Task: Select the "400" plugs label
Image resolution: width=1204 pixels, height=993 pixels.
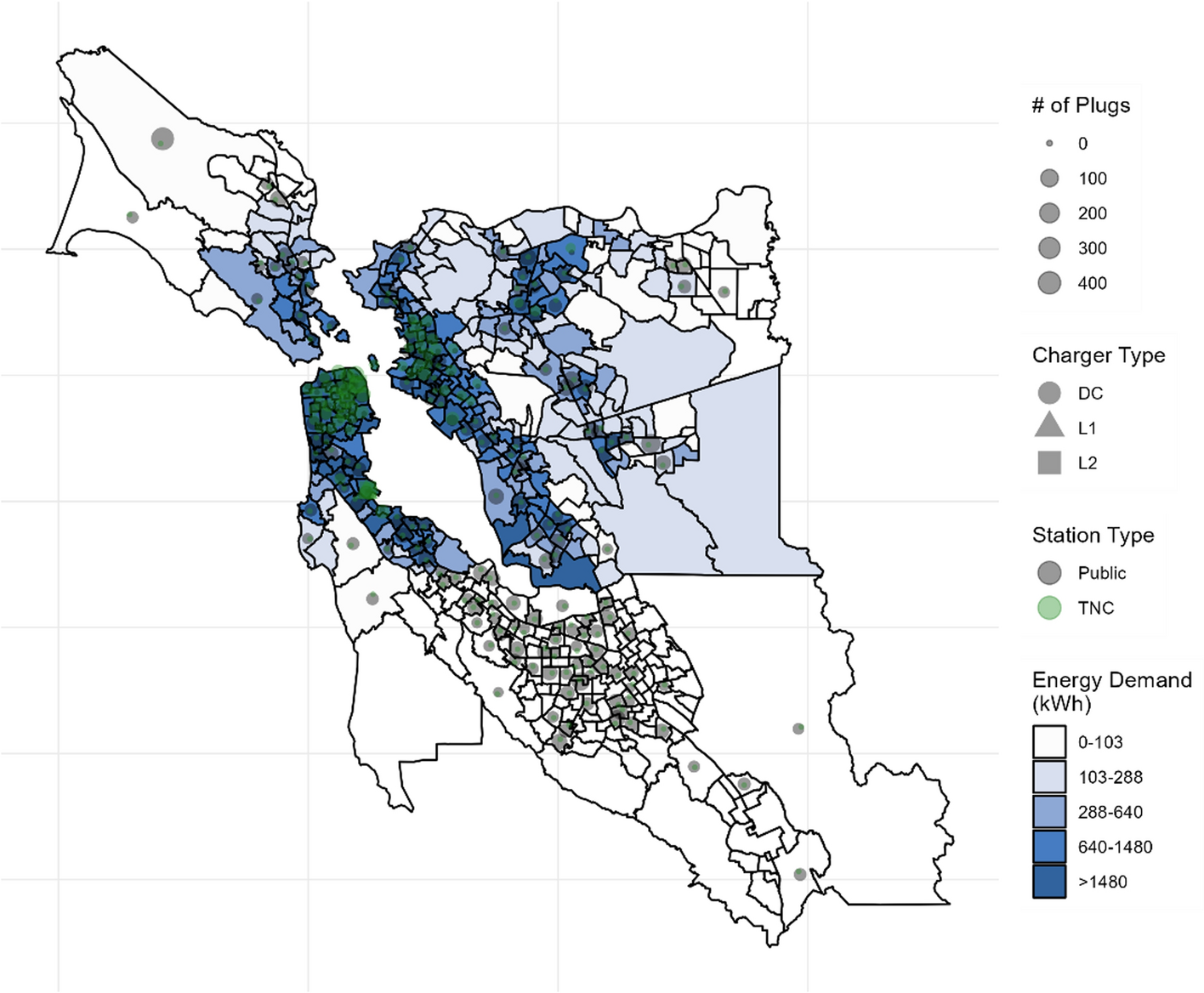Action: 1093,283
